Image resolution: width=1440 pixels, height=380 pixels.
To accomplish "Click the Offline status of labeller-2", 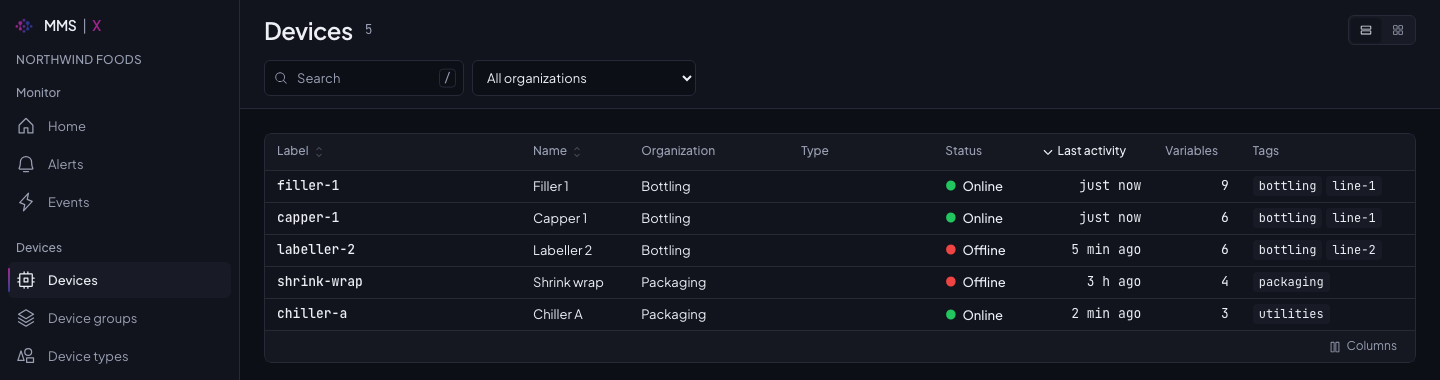I will click(976, 250).
